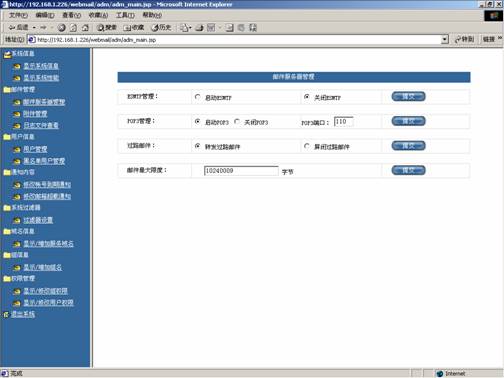Screen dimensions: 504x378
Task: Open the 收藏 favorites toolbar button
Action: (134, 28)
